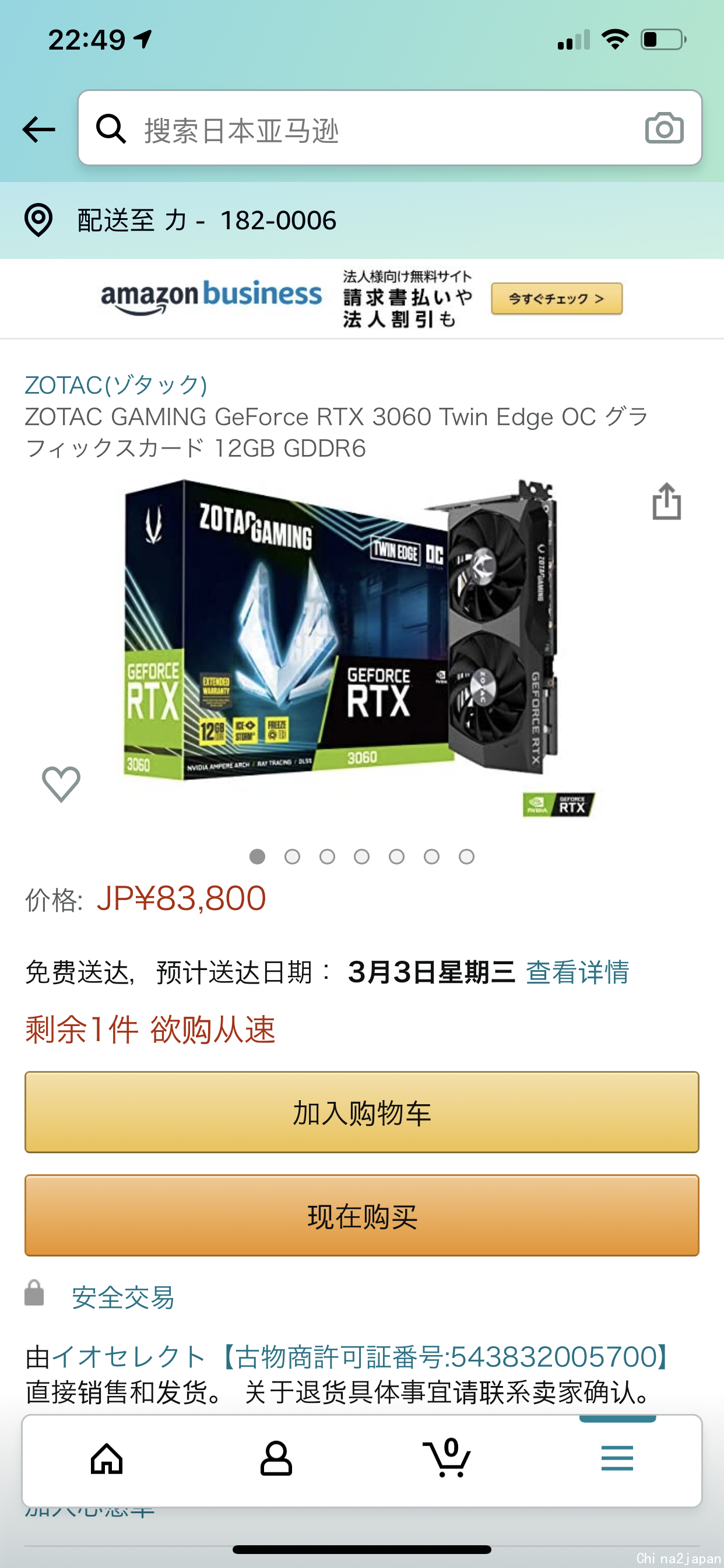Open the 安全交易 link

[x=124, y=1297]
